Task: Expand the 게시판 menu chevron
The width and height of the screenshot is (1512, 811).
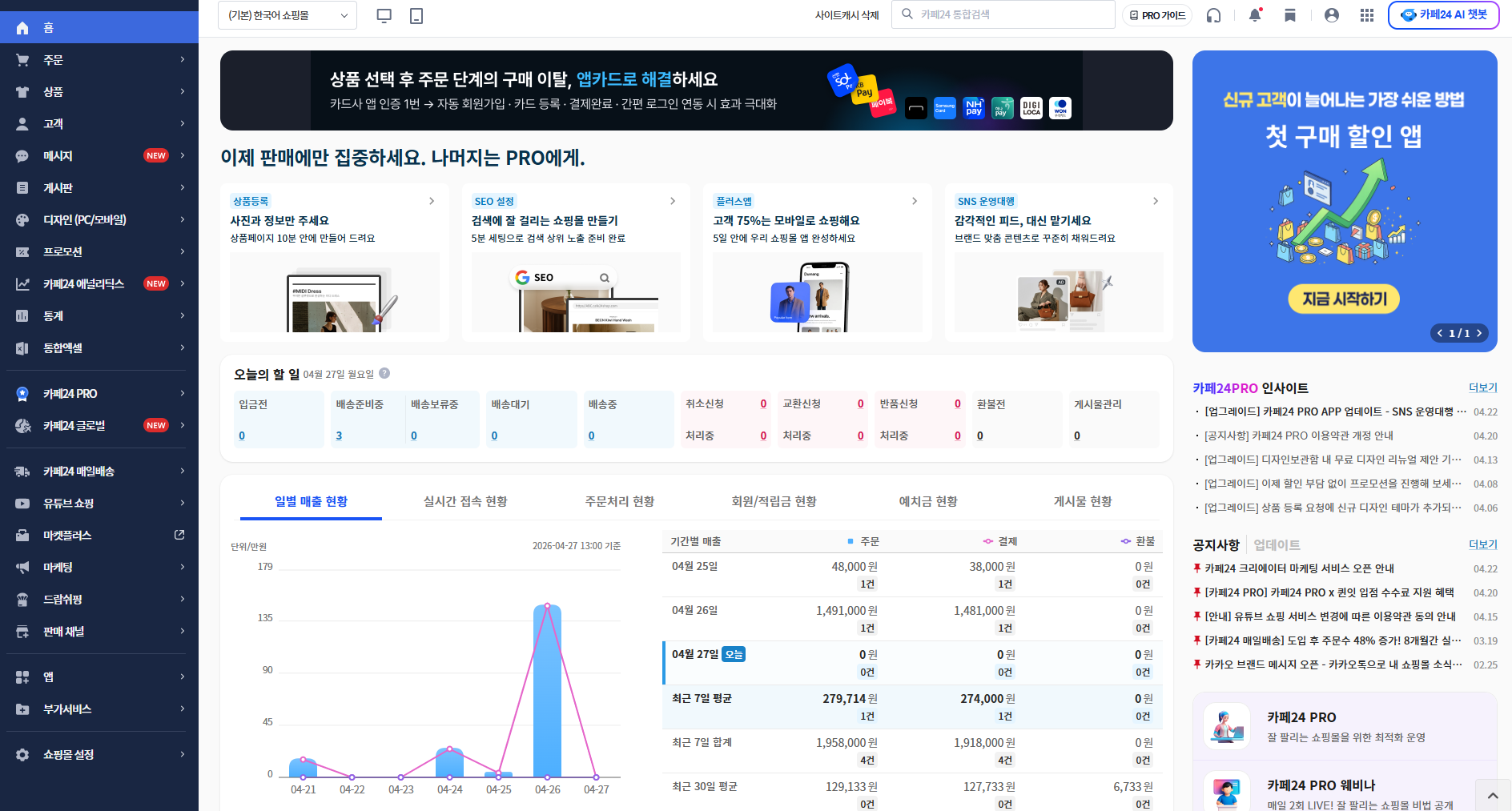Action: click(183, 188)
